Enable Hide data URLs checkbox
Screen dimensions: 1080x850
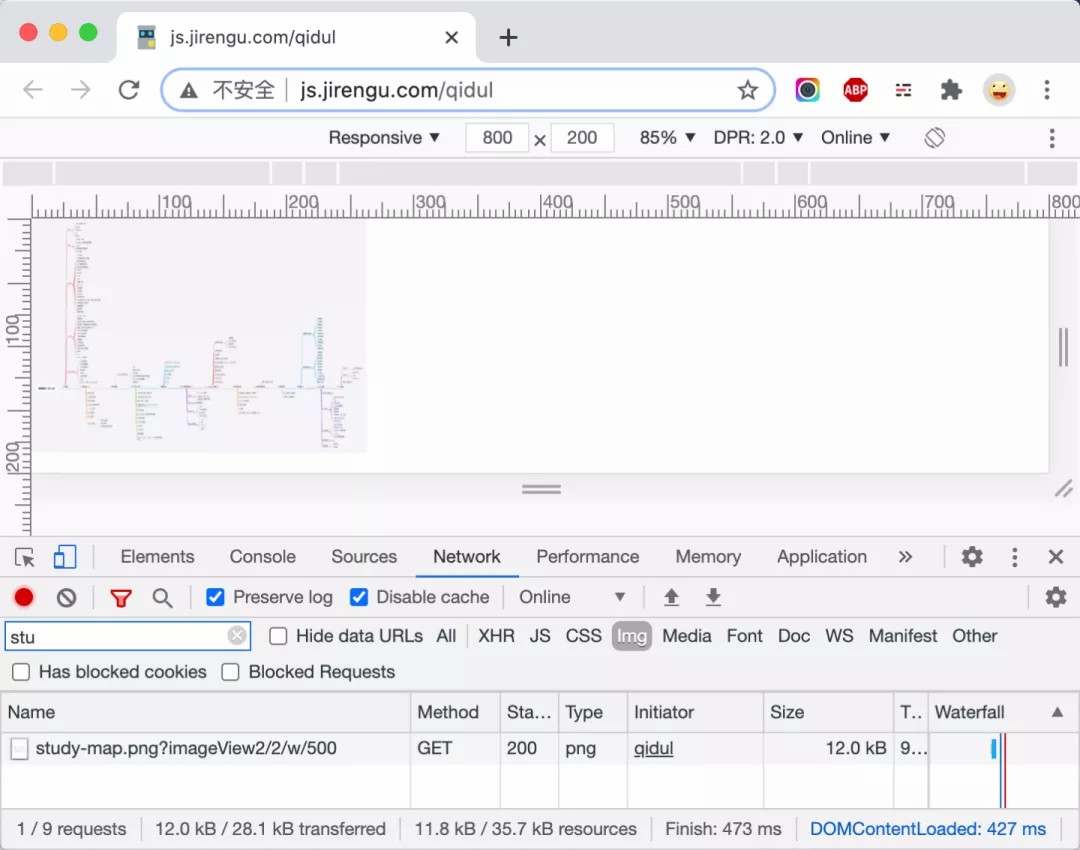[278, 636]
